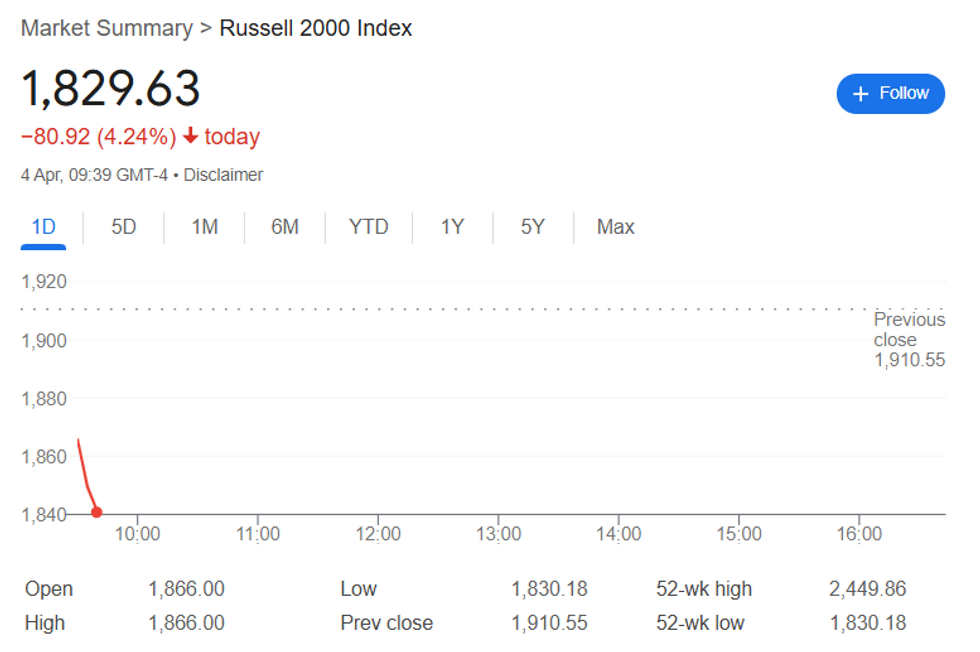Show the 1Y chart view
This screenshot has width=980, height=652.
452,227
